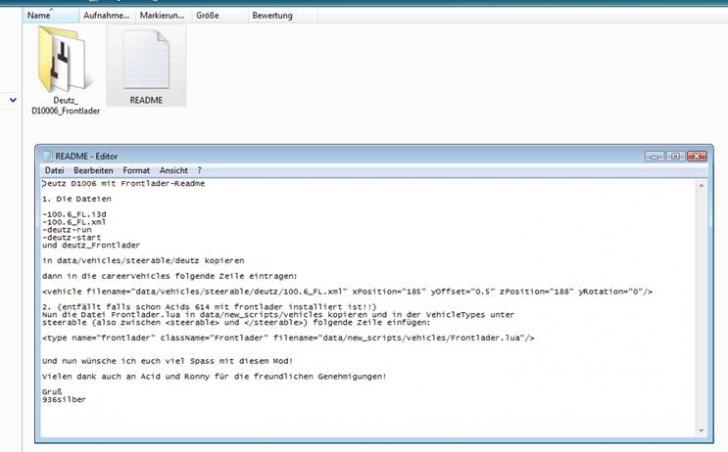The image size is (728, 452).
Task: Click the 'README - Editor' title text
Action: click(86, 156)
